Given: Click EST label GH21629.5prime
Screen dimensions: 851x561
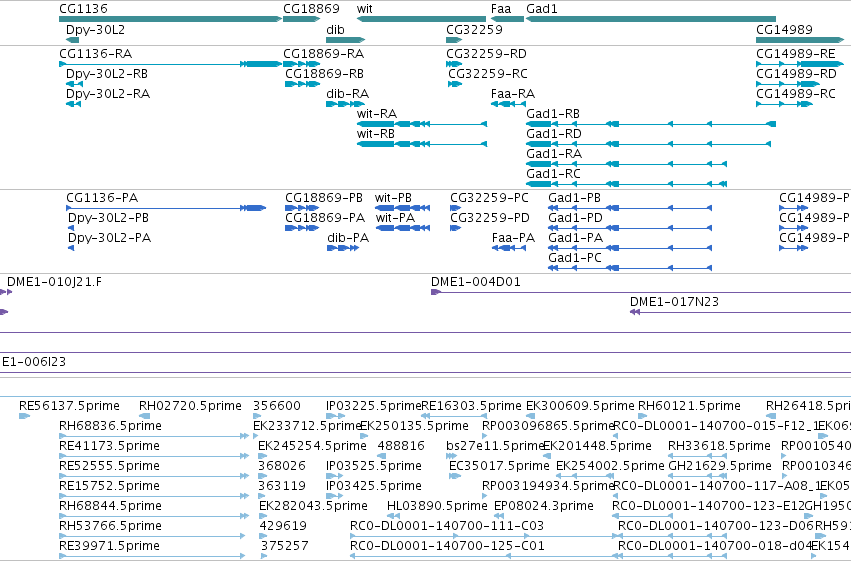Looking at the screenshot, I should pos(720,466).
